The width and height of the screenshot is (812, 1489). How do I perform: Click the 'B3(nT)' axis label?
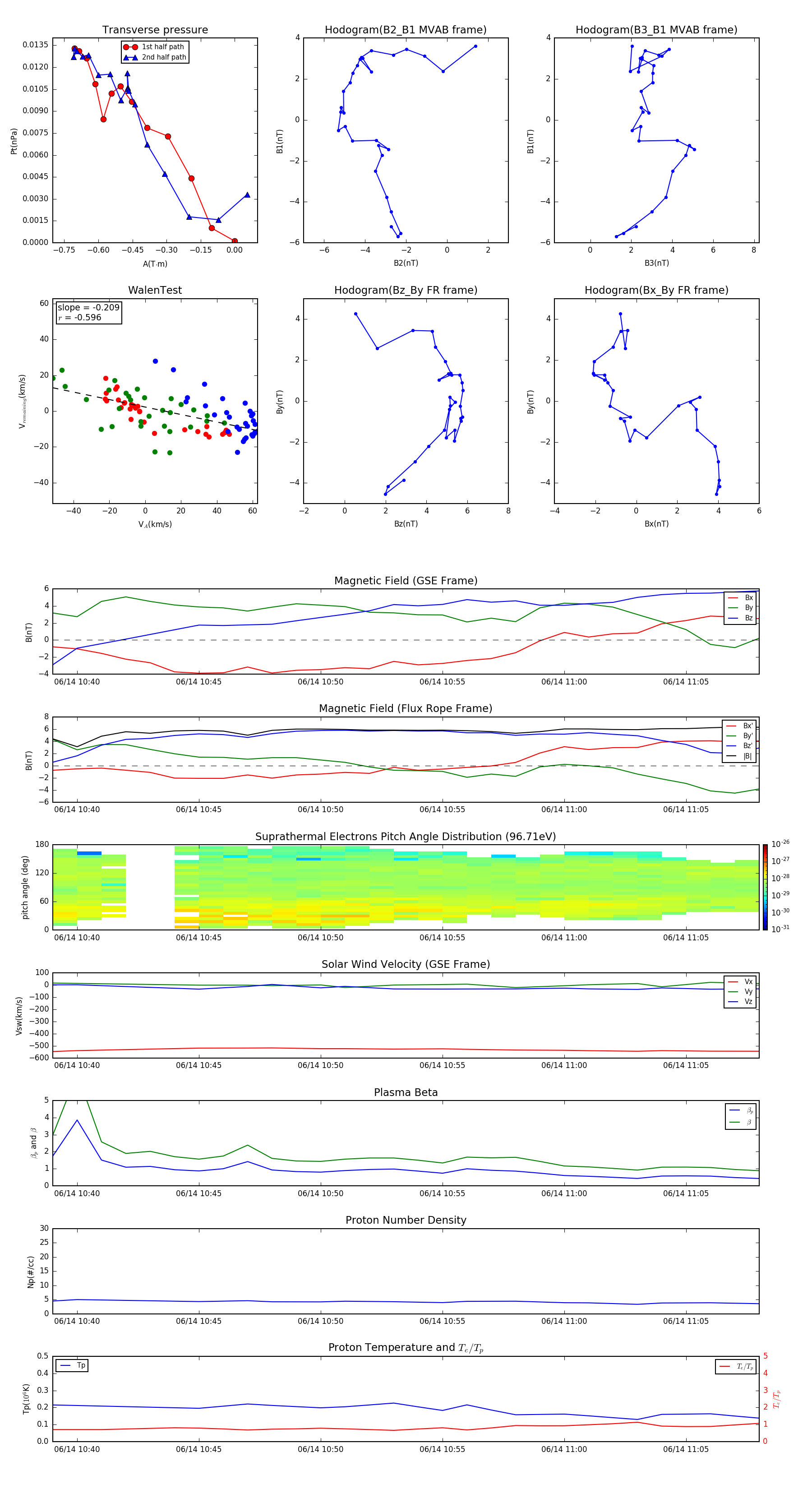pyautogui.click(x=656, y=263)
